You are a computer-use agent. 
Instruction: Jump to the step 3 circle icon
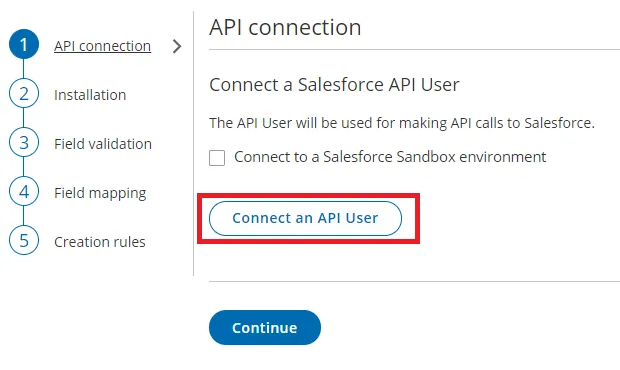pos(24,143)
